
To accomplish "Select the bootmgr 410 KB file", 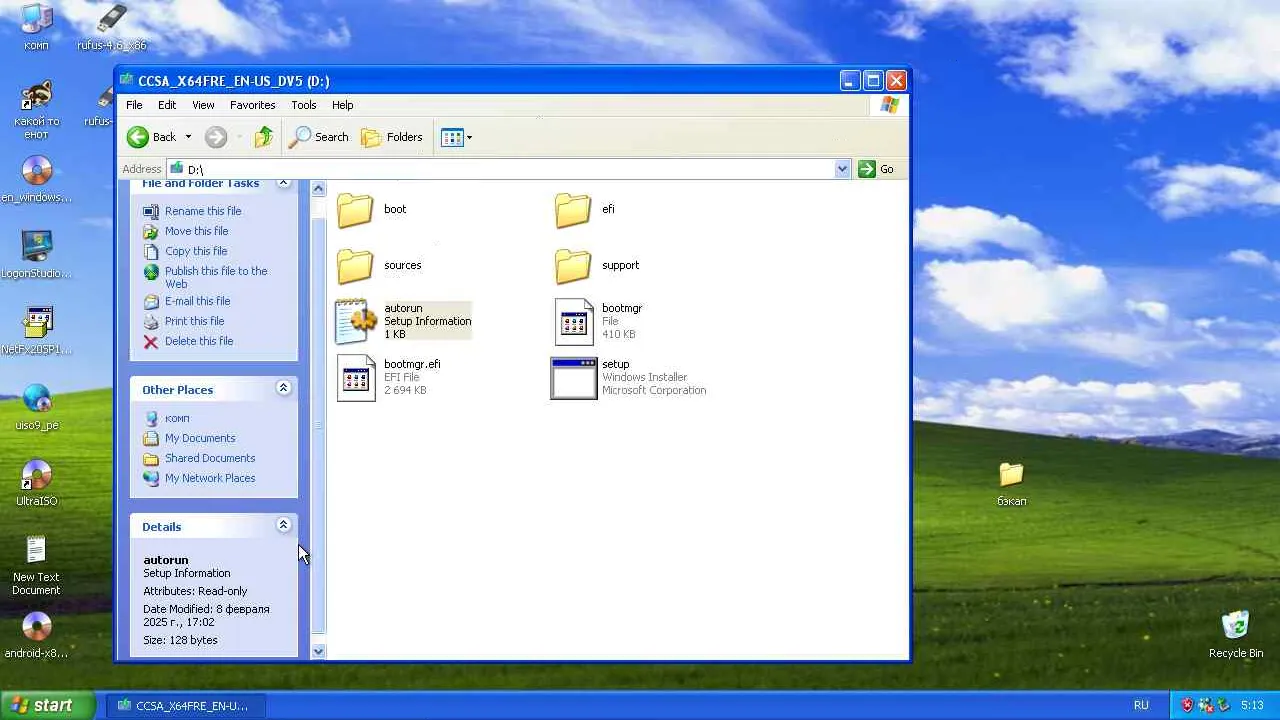I will pyautogui.click(x=599, y=321).
